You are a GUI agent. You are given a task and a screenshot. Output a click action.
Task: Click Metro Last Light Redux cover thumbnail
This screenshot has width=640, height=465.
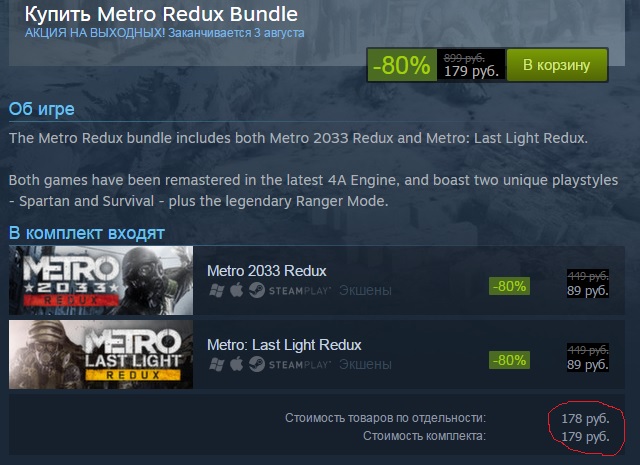pos(101,354)
